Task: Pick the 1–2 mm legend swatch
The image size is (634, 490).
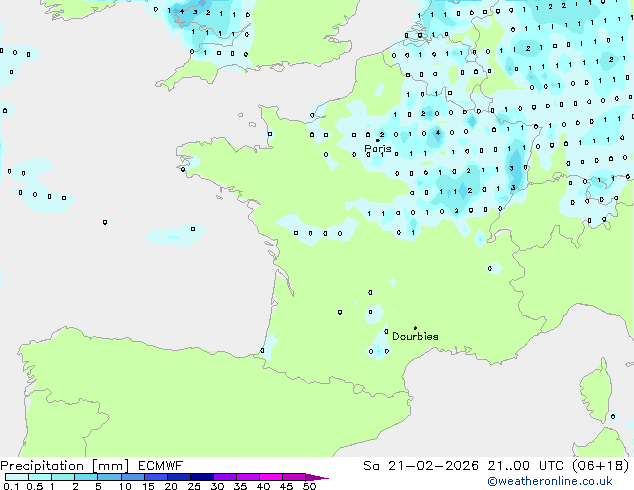Action: click(63, 477)
